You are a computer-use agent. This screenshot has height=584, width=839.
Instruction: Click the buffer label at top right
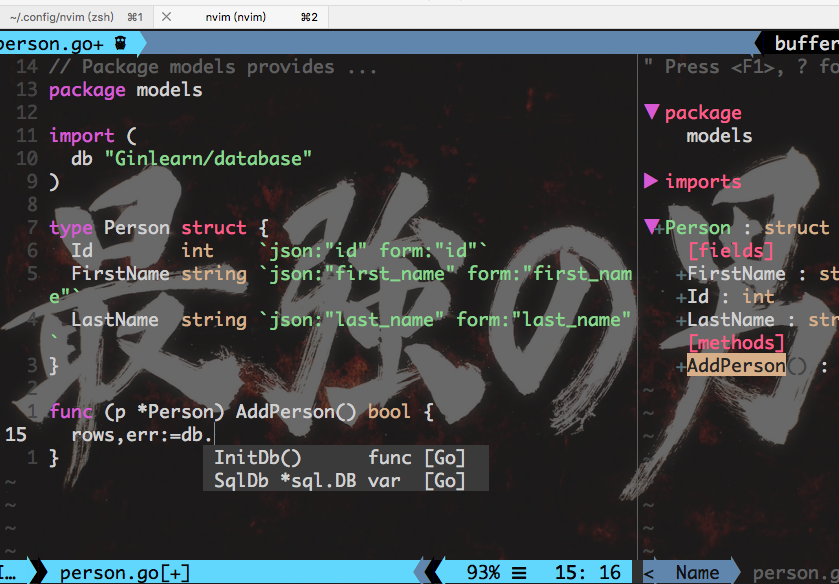click(808, 43)
